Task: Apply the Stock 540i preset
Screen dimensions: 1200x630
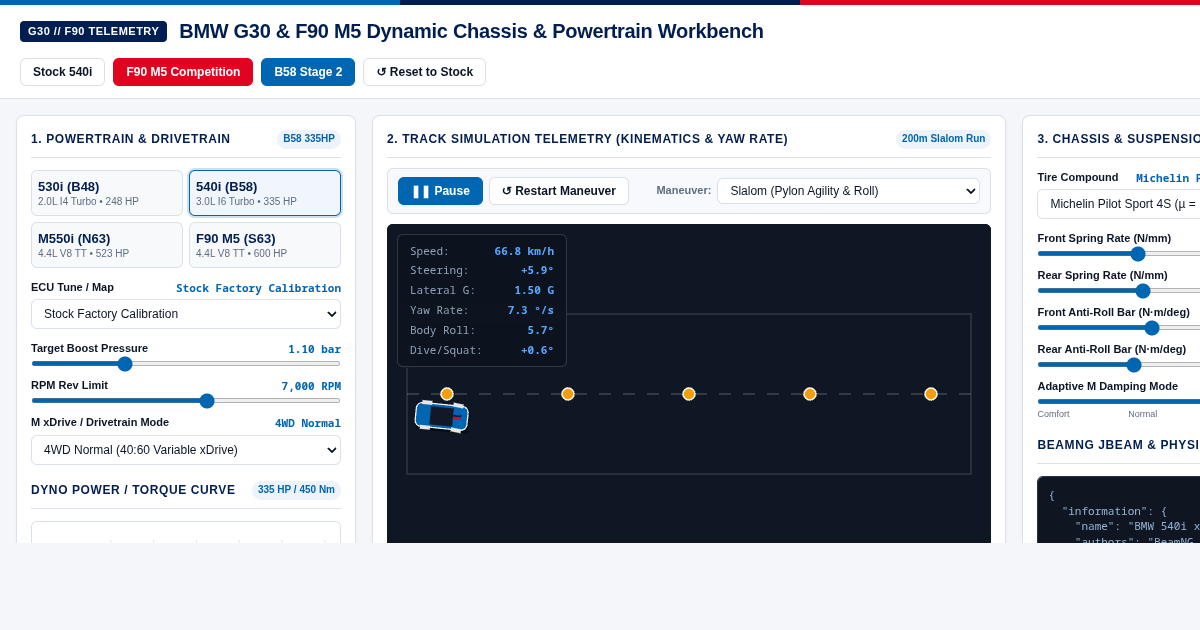Action: click(x=62, y=72)
